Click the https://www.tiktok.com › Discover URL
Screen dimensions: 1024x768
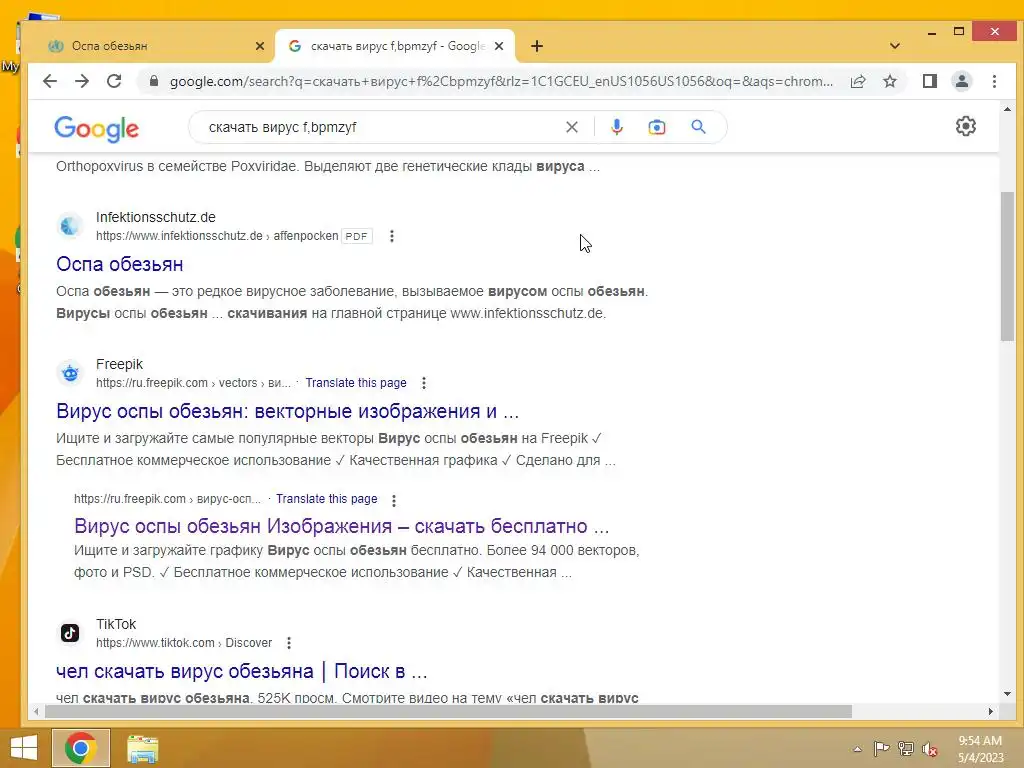point(184,643)
